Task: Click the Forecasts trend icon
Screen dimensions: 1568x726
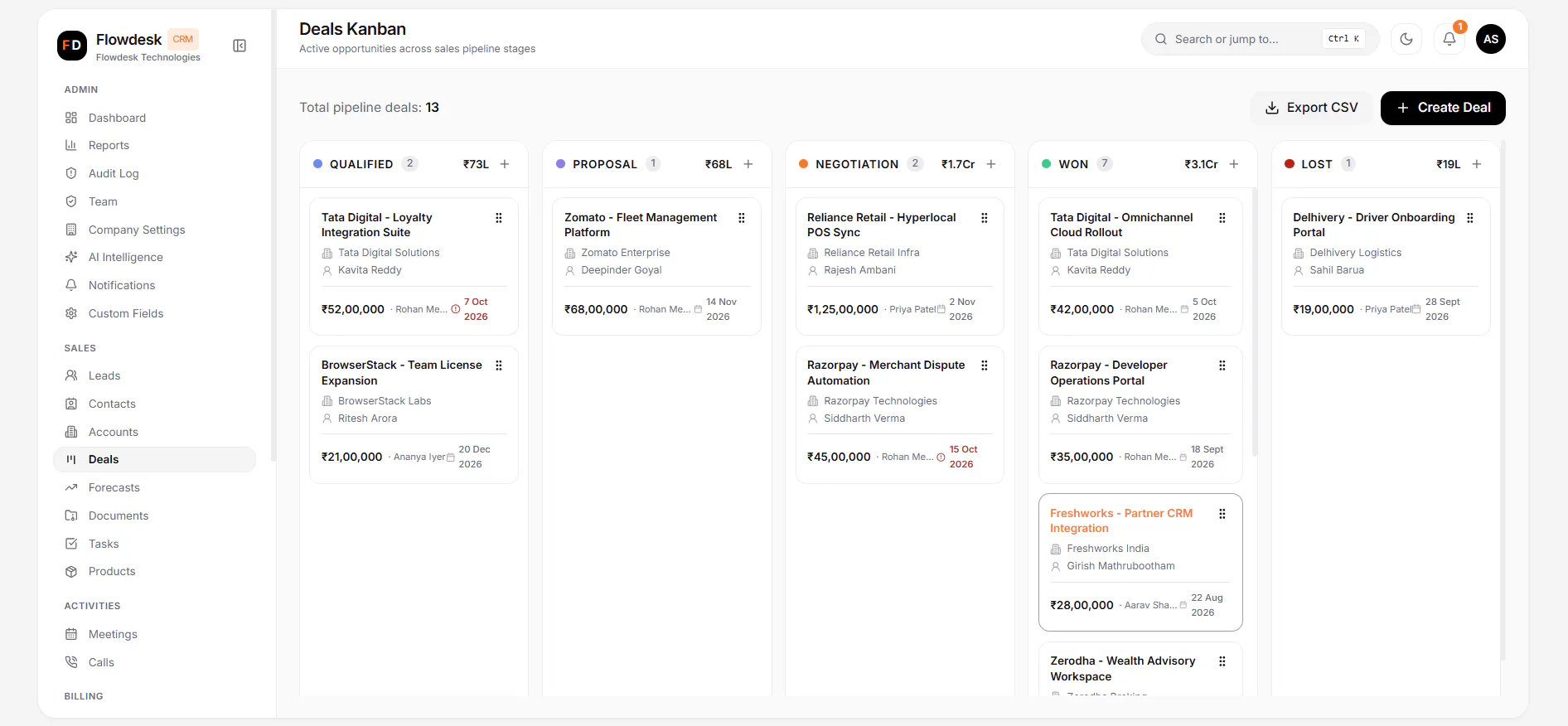Action: (x=71, y=487)
